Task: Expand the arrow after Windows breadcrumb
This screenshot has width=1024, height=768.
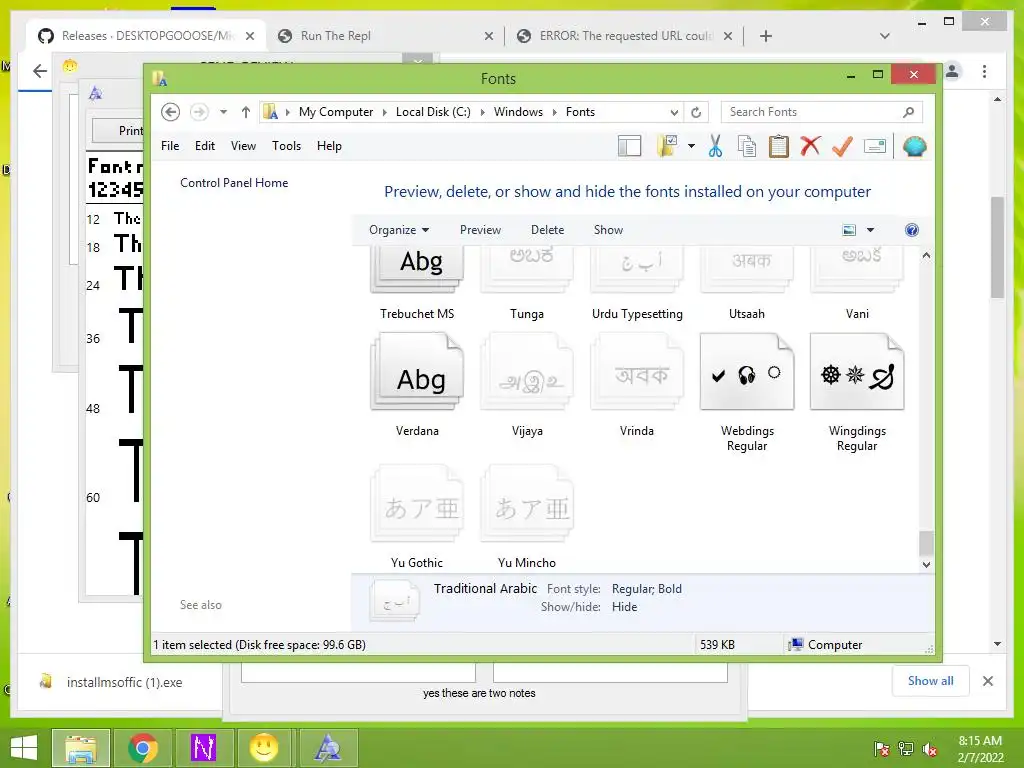Action: [x=554, y=112]
